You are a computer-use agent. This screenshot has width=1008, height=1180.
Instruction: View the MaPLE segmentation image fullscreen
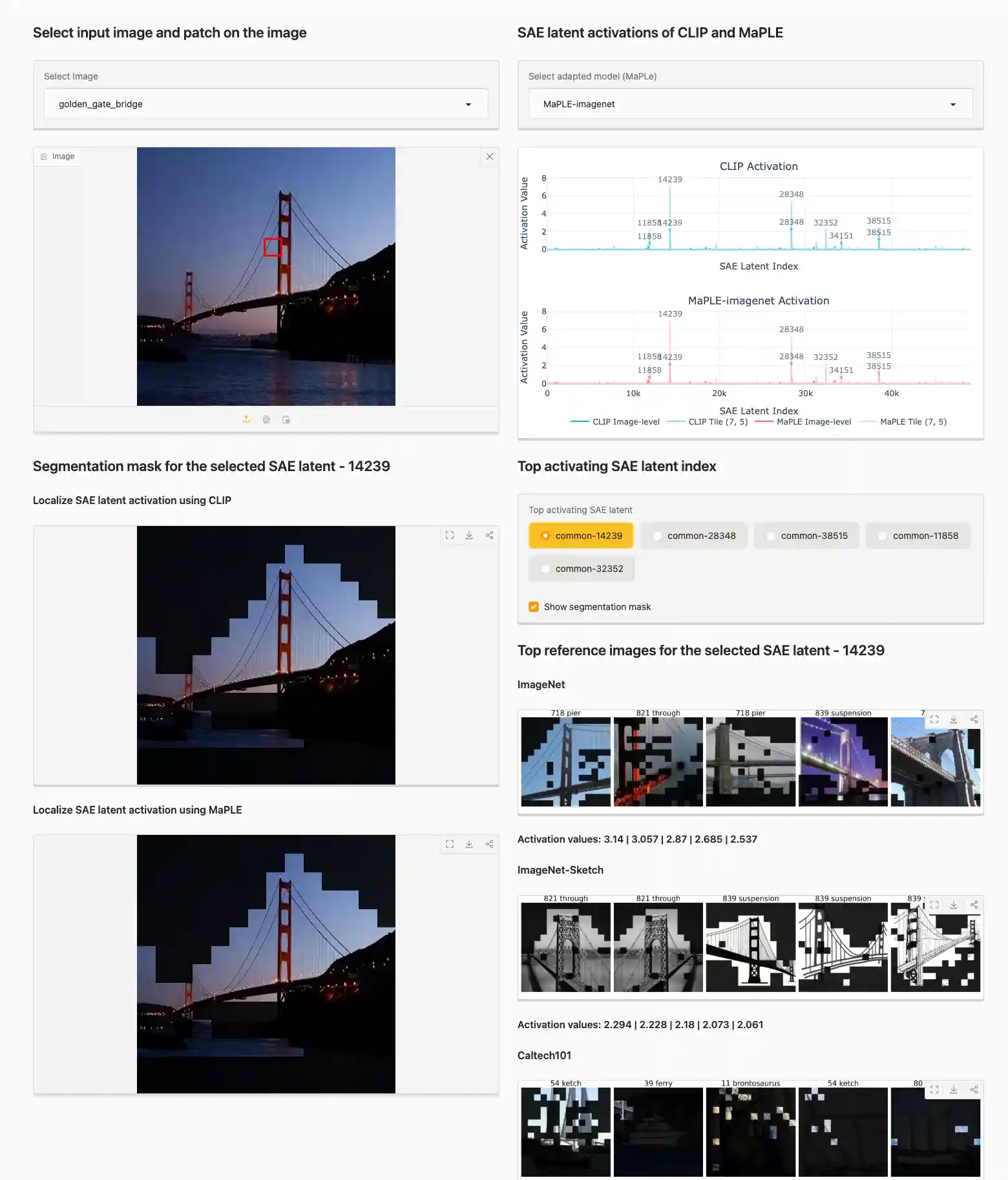[450, 844]
